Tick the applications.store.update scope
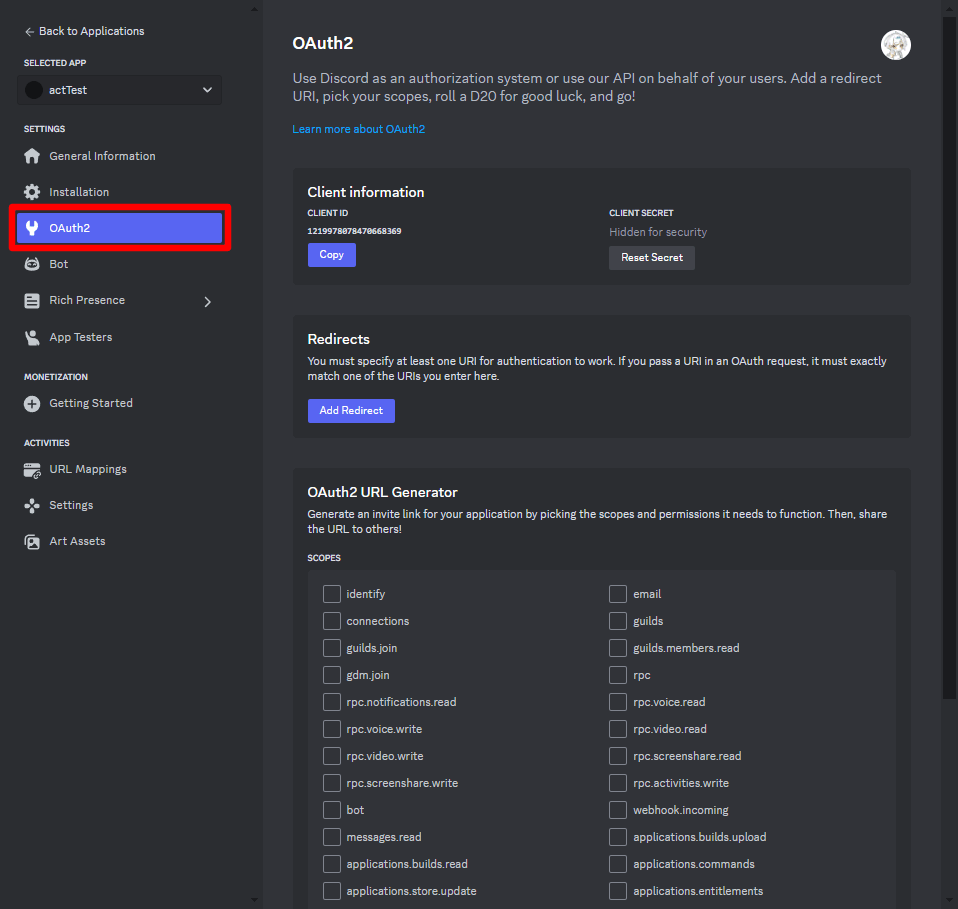The height and width of the screenshot is (909, 958). click(332, 891)
